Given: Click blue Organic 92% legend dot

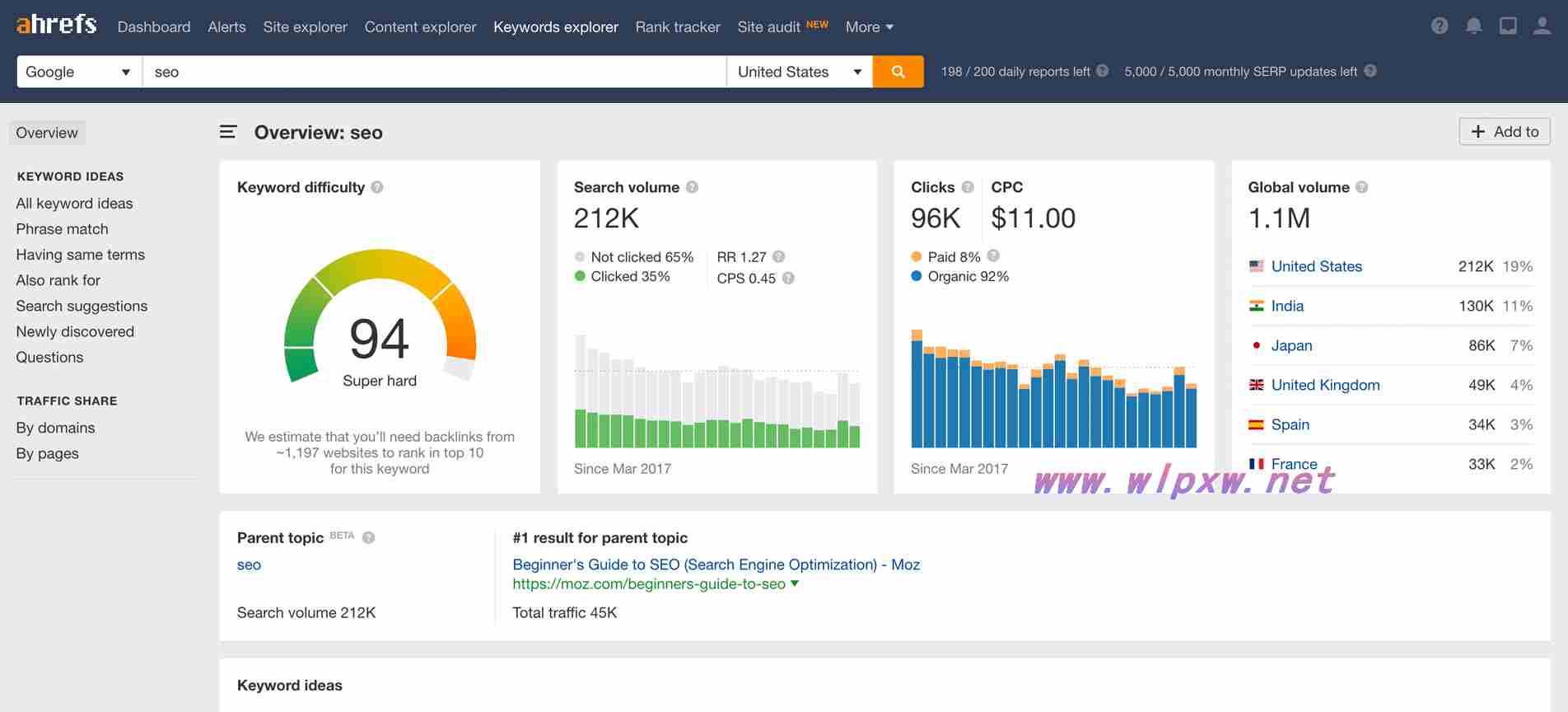Looking at the screenshot, I should click(x=917, y=276).
